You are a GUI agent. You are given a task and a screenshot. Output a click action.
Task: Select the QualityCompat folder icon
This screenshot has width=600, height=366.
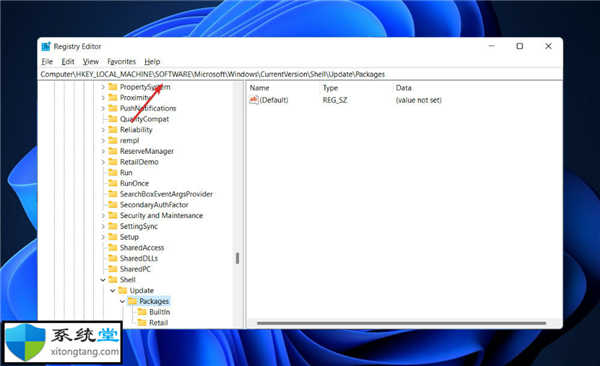112,119
